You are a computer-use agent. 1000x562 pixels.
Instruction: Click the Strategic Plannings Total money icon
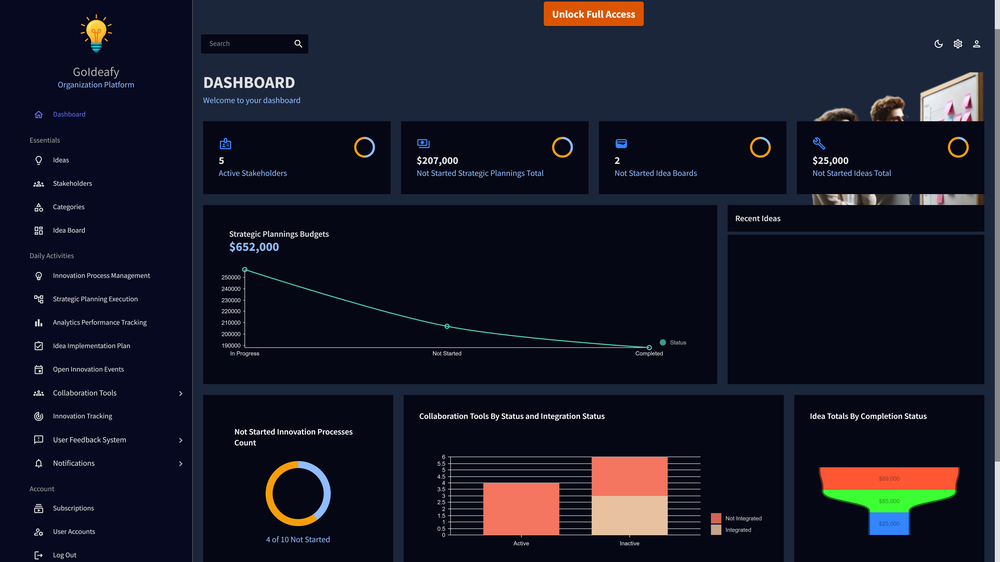[x=423, y=144]
